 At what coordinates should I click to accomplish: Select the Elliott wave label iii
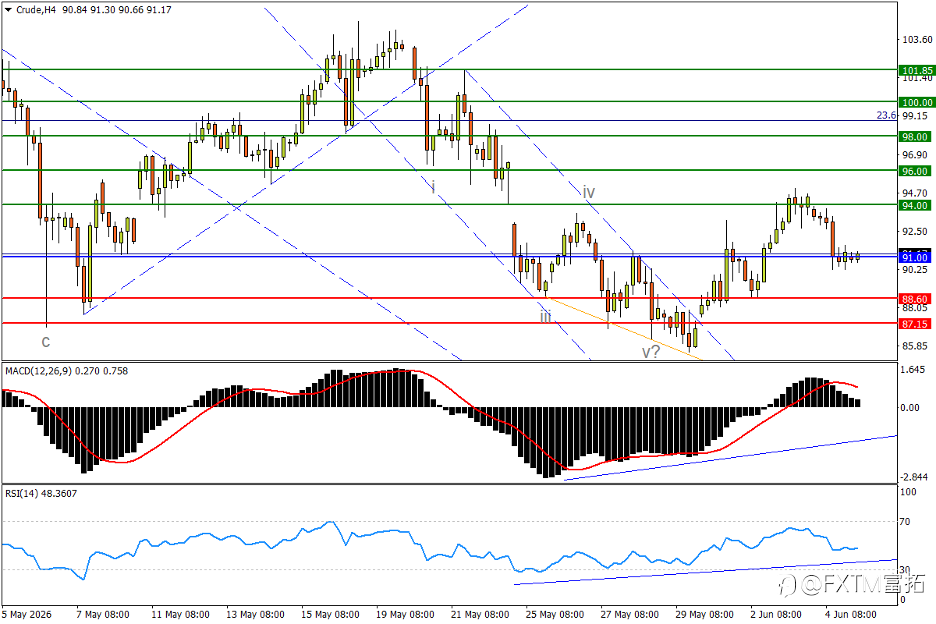coord(546,316)
